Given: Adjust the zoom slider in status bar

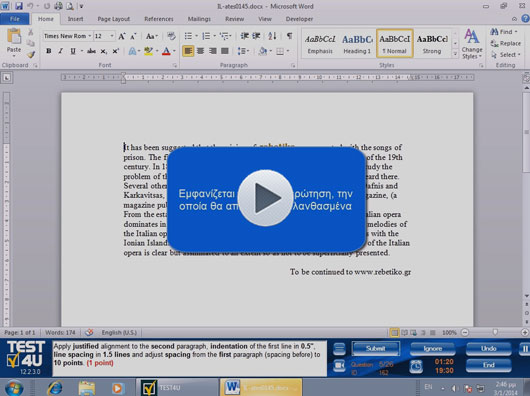Looking at the screenshot, I should pos(495,332).
